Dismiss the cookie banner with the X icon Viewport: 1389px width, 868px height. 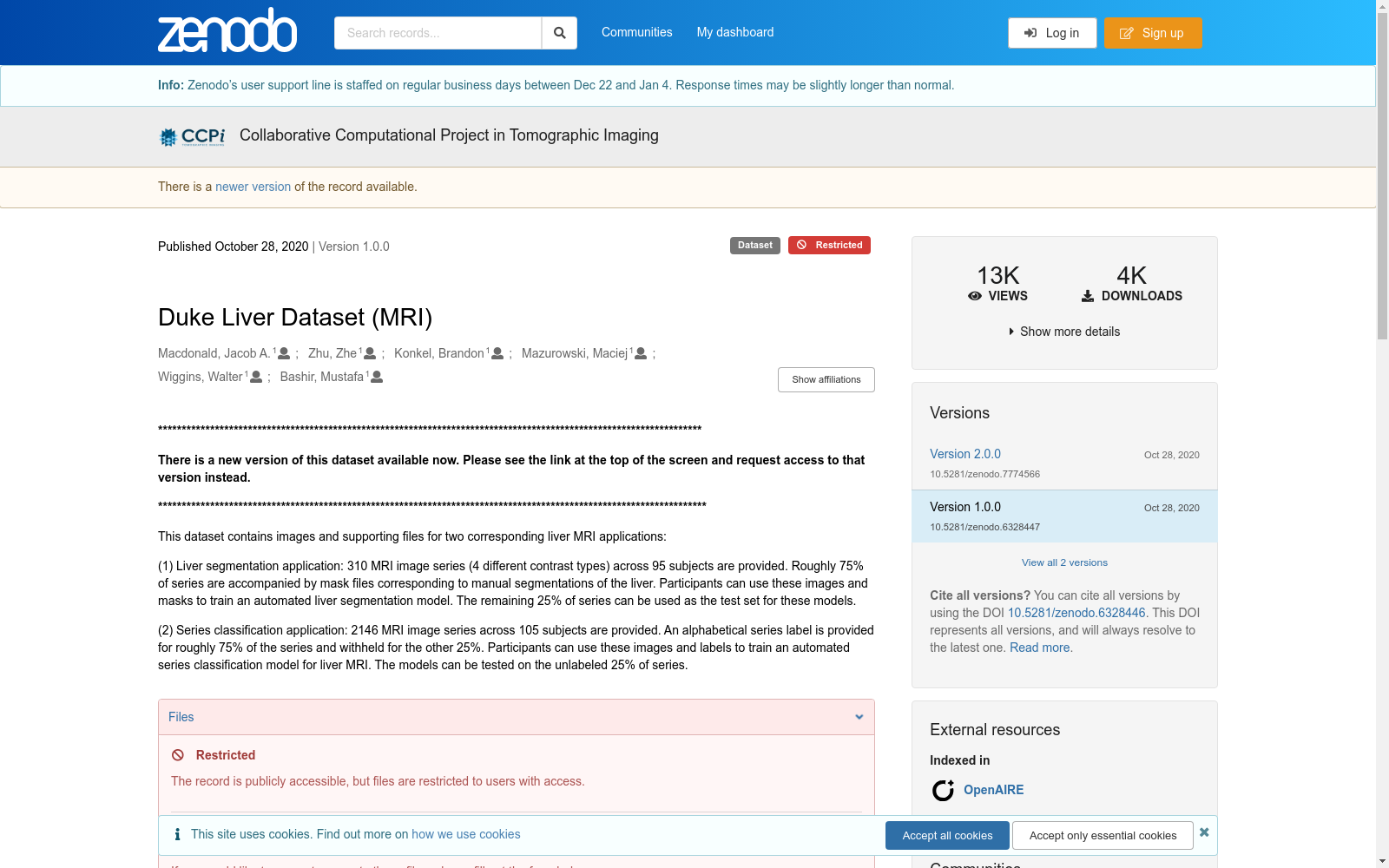[1204, 832]
